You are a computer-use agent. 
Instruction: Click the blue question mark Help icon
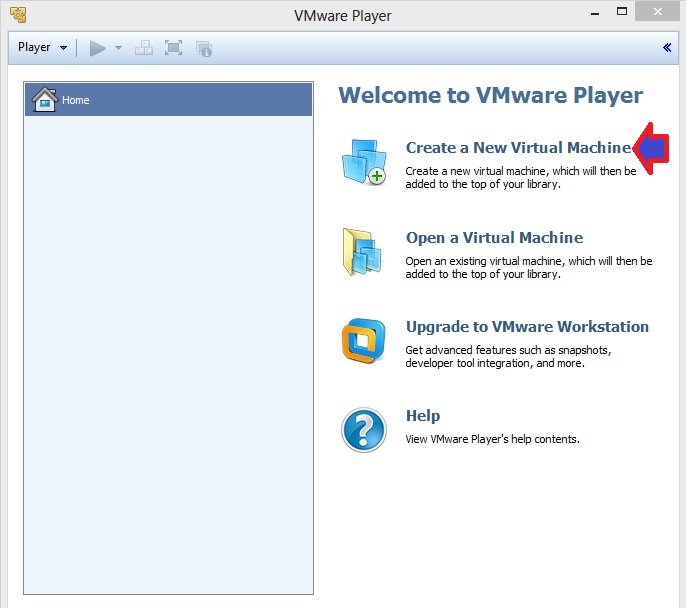(x=364, y=430)
